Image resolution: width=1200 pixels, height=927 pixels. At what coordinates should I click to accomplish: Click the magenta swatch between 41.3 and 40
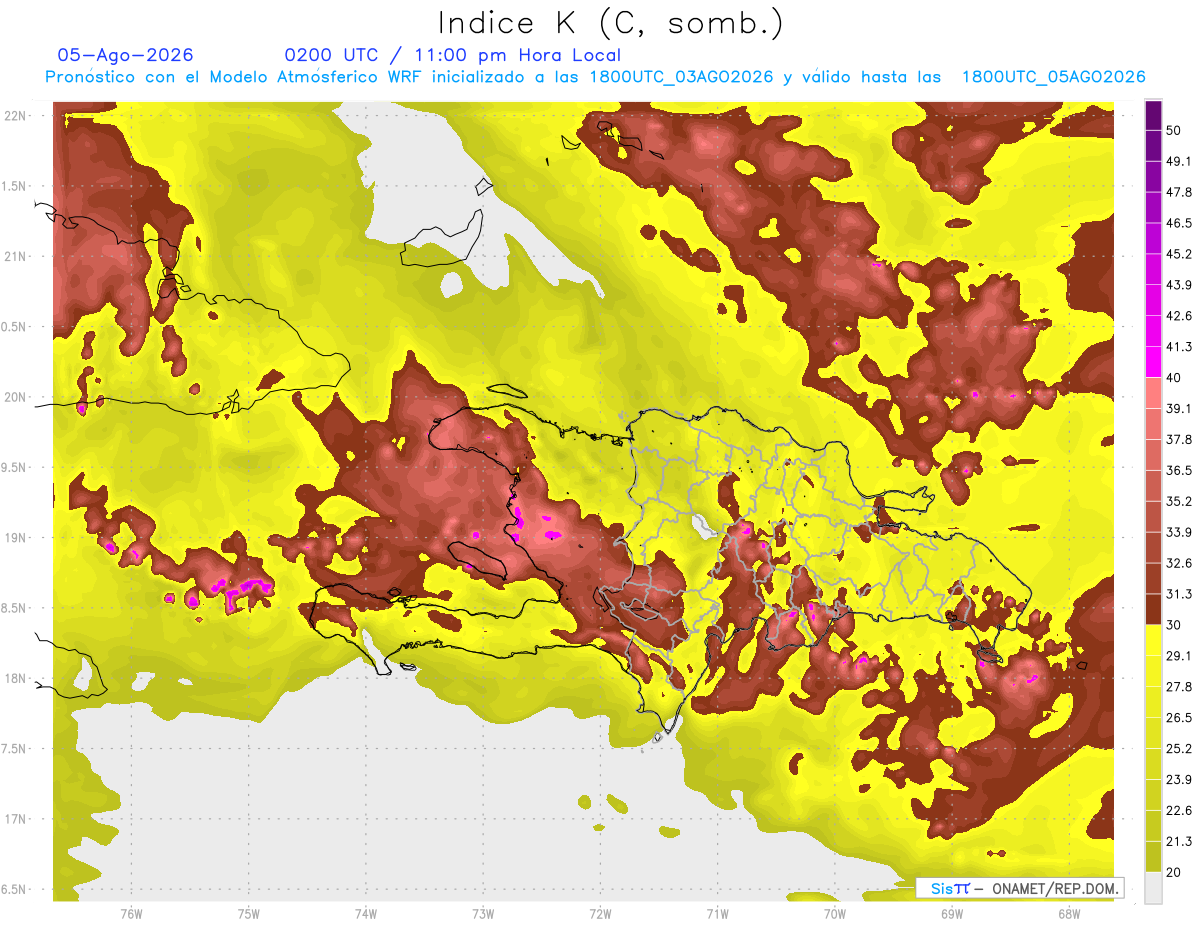[x=1153, y=362]
